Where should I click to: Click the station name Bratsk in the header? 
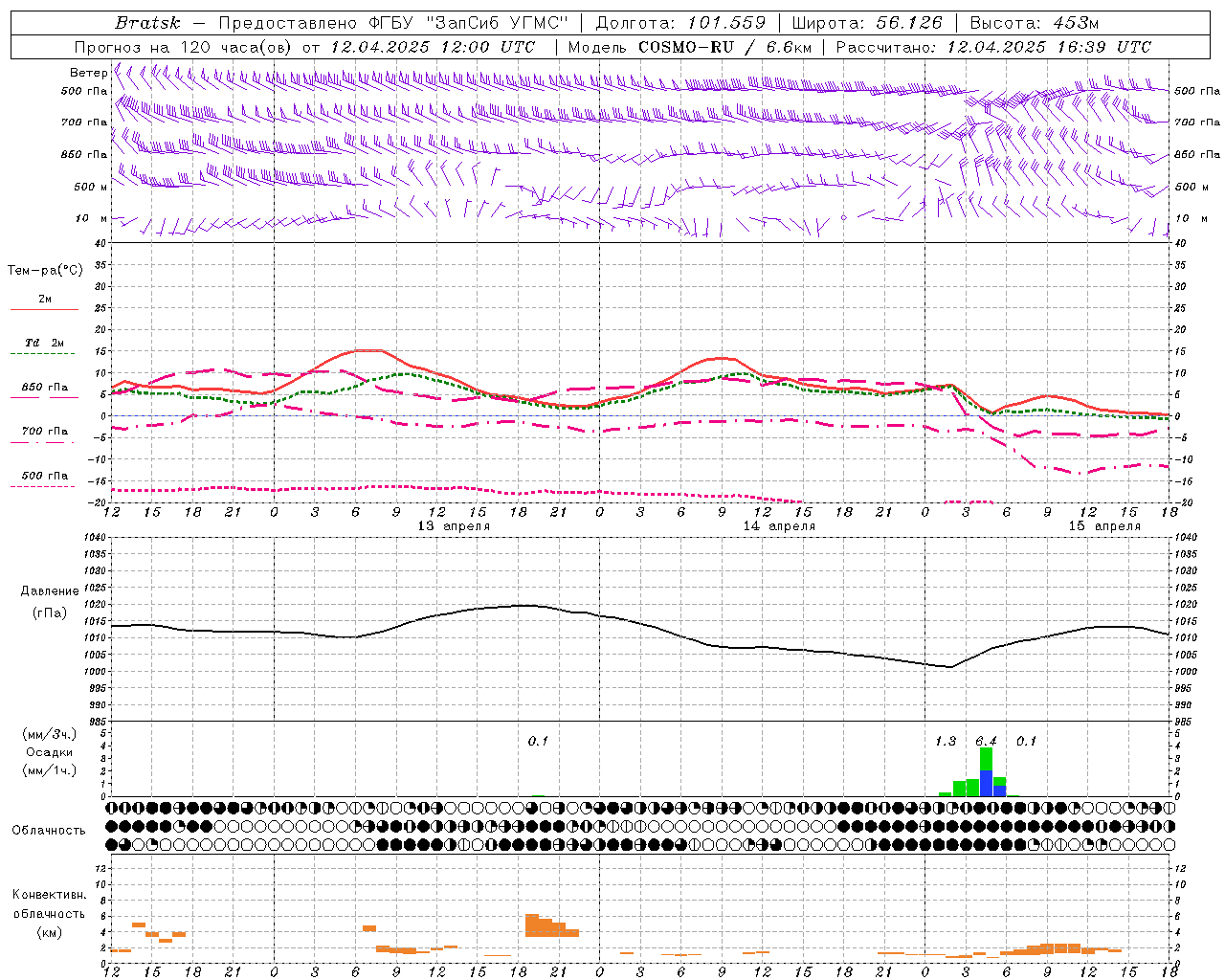(x=147, y=23)
